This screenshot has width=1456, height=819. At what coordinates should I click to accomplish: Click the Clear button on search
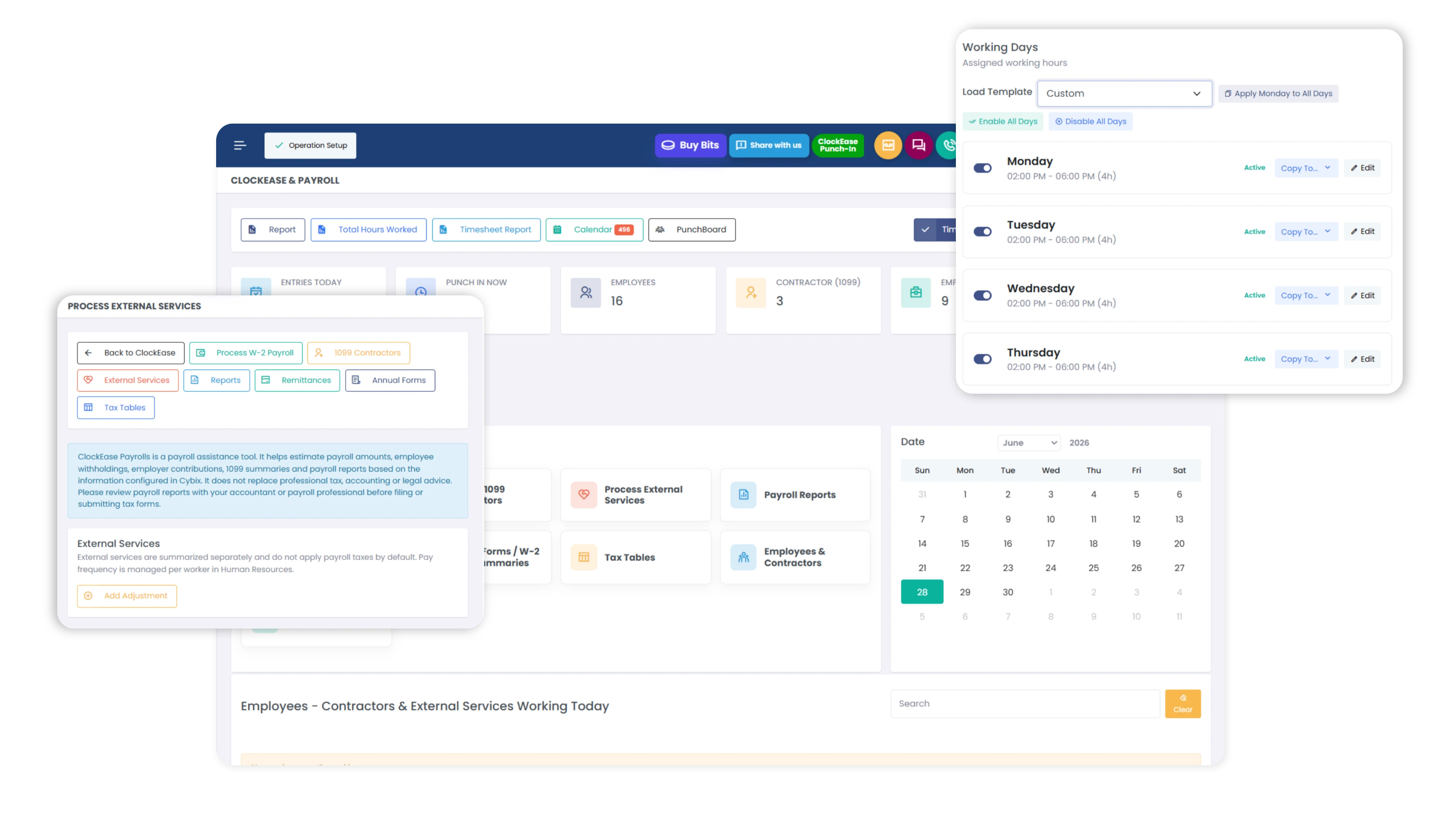(x=1183, y=703)
